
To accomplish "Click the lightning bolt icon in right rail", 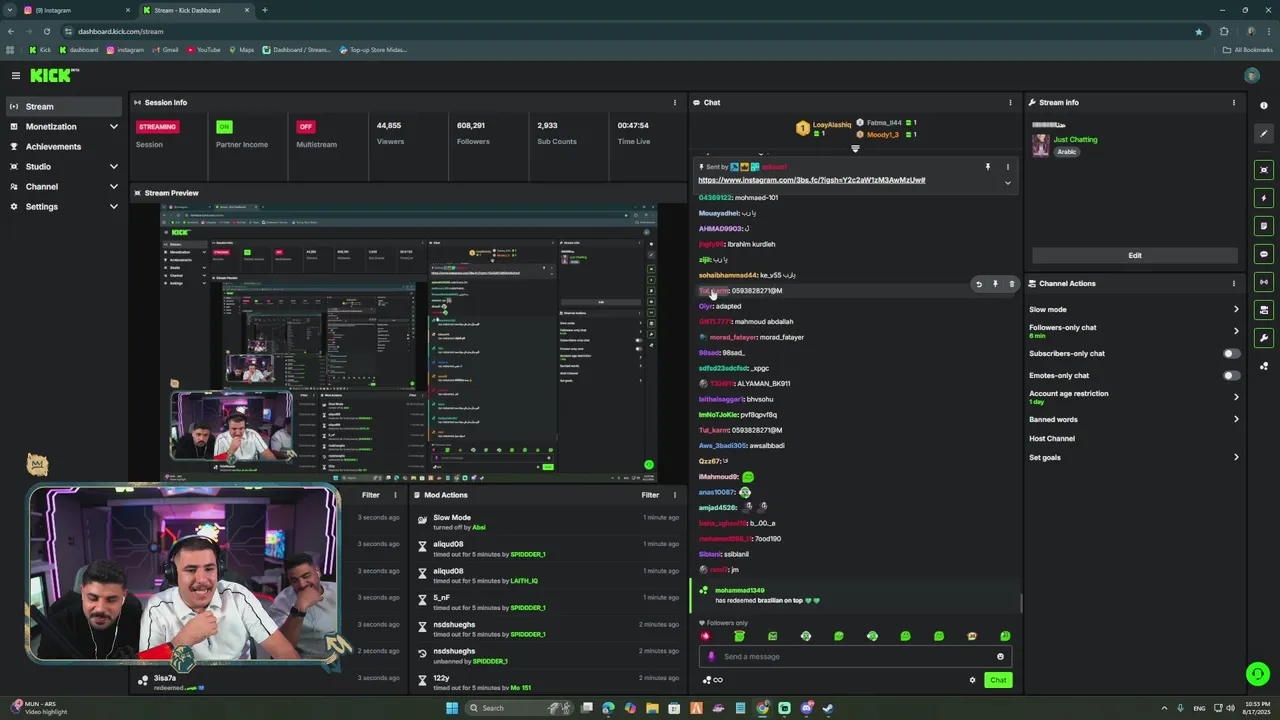I will [x=1264, y=198].
